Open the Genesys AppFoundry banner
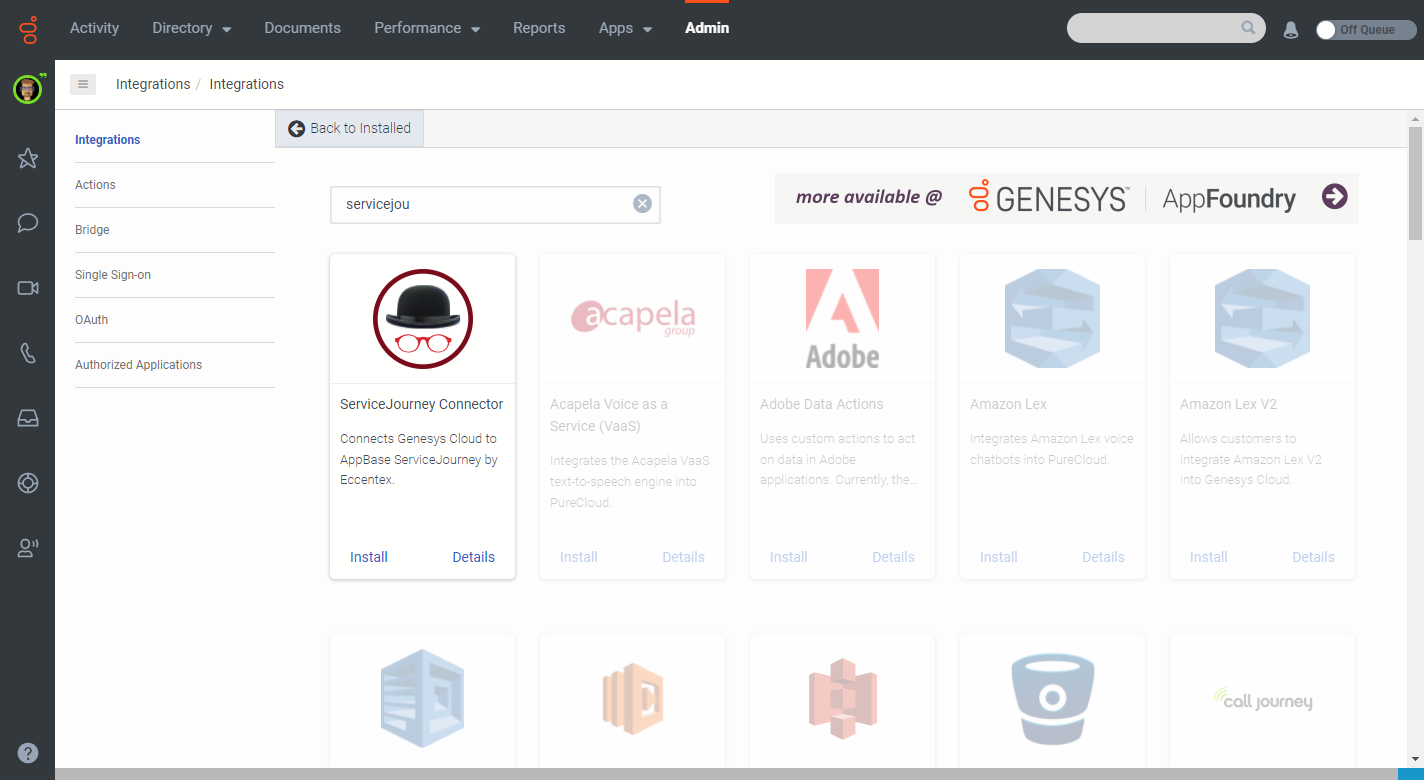The width and height of the screenshot is (1424, 780). click(x=1066, y=198)
